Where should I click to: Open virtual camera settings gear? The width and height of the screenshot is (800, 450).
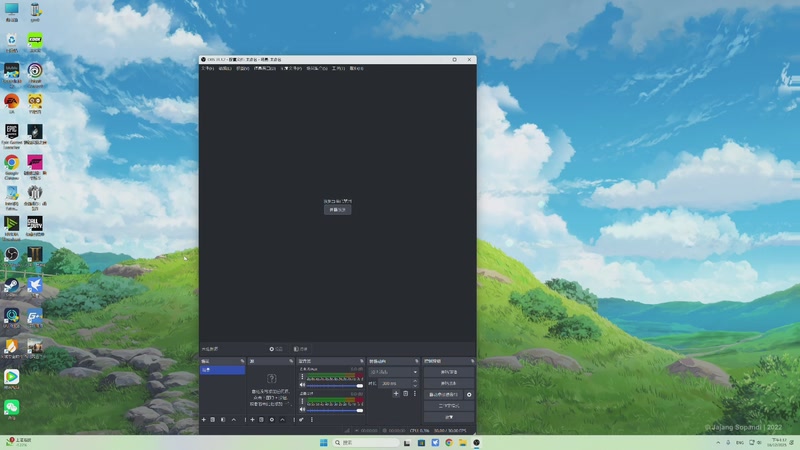point(469,394)
